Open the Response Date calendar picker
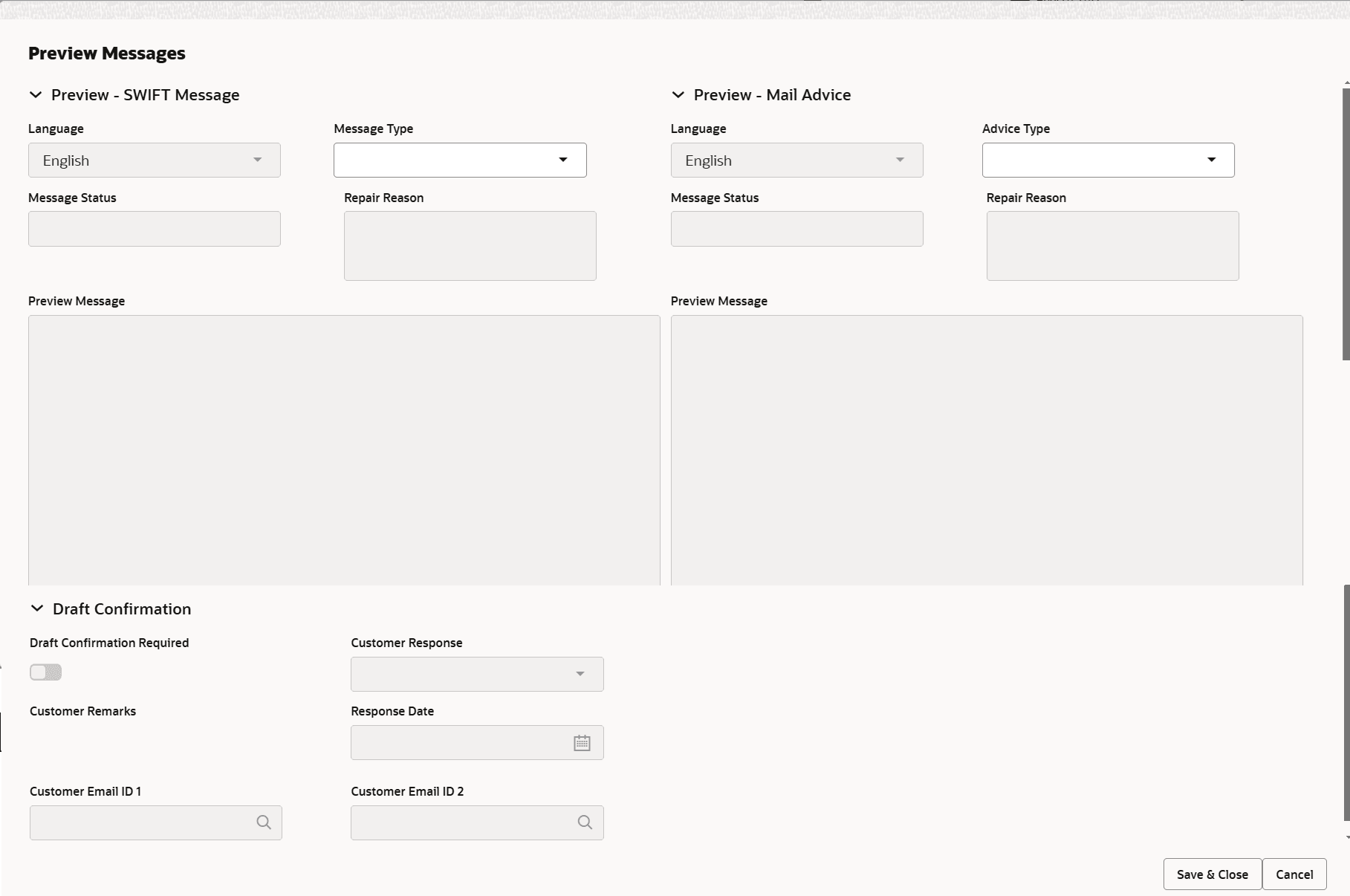 pos(582,743)
